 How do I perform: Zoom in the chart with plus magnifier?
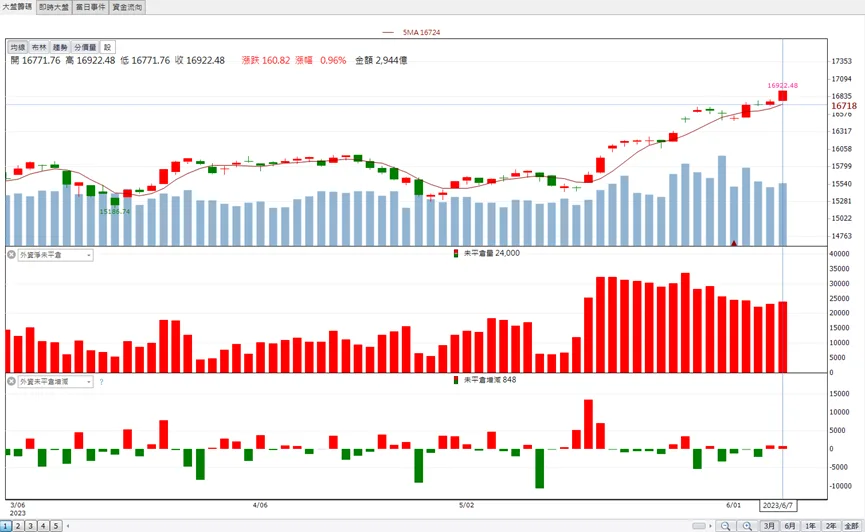[x=747, y=526]
